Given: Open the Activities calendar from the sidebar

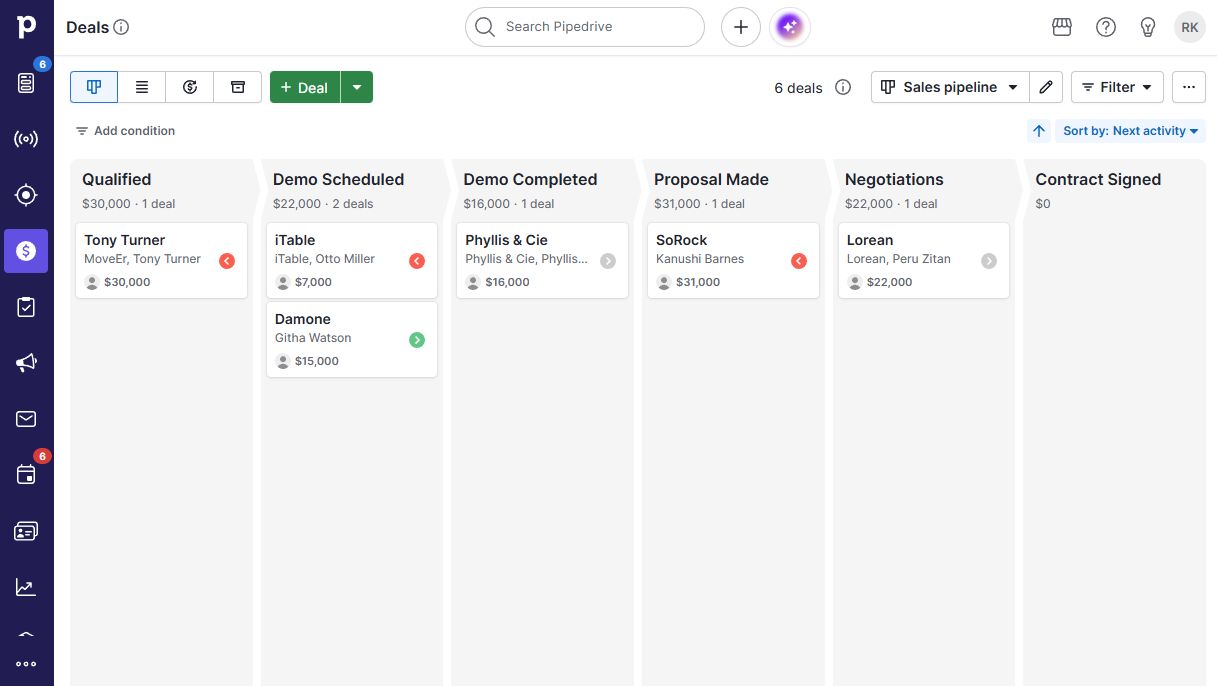Looking at the screenshot, I should [26, 474].
